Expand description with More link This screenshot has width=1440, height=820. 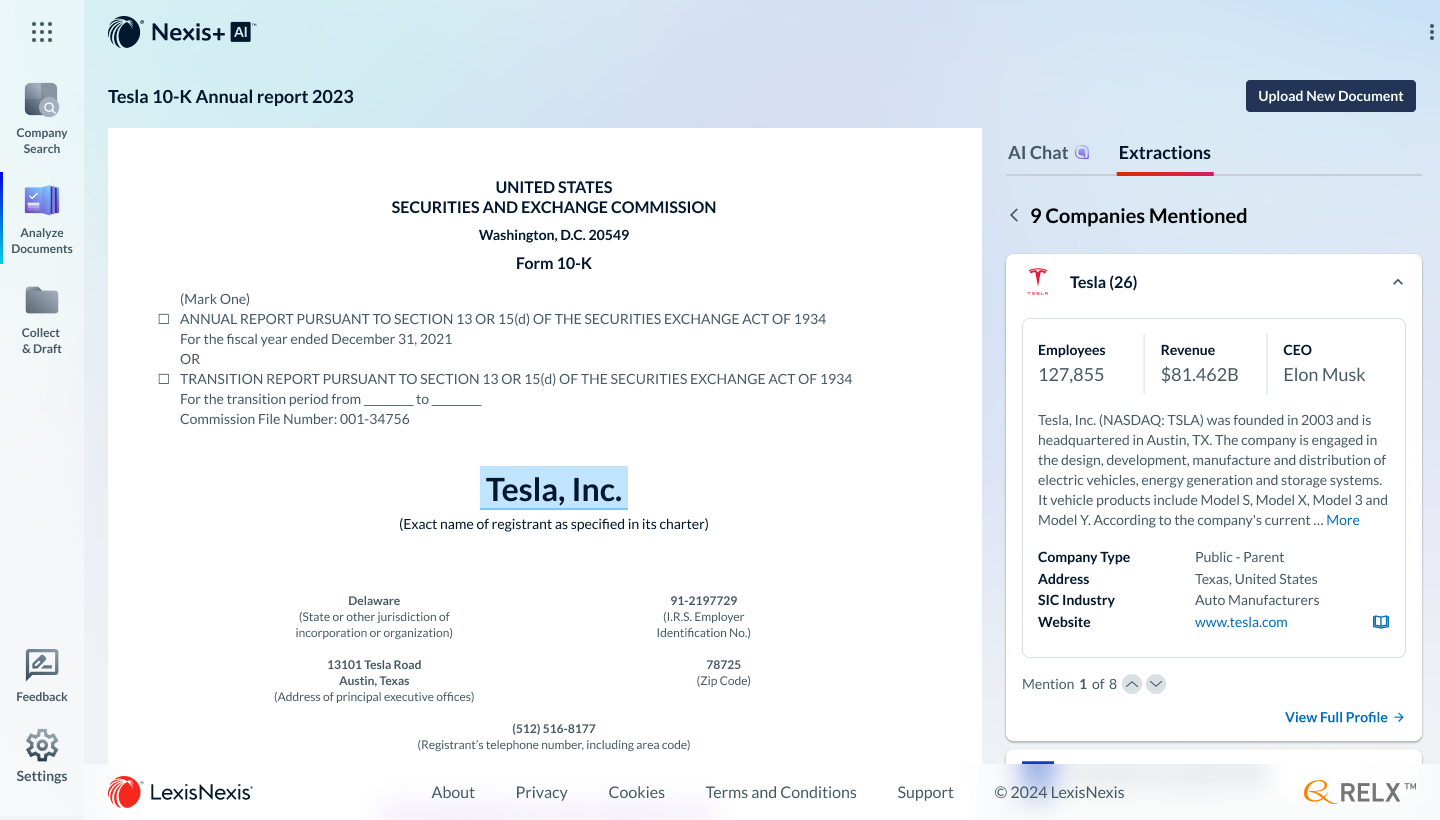click(x=1342, y=520)
